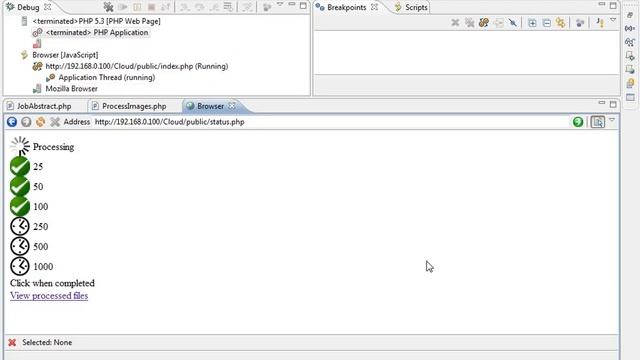This screenshot has width=640, height=360.
Task: Click the Variables icon in right sidebar
Action: (x=630, y=28)
